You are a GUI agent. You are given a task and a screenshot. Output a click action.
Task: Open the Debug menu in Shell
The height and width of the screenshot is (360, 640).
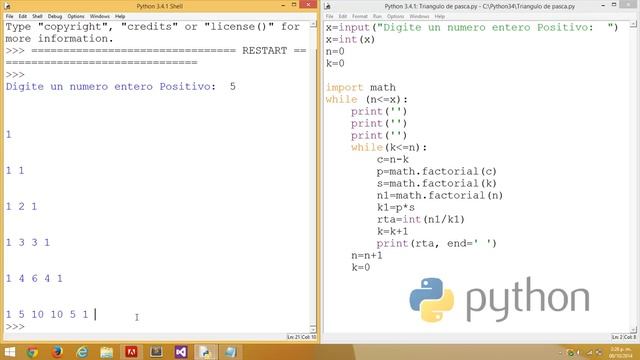pos(55,16)
